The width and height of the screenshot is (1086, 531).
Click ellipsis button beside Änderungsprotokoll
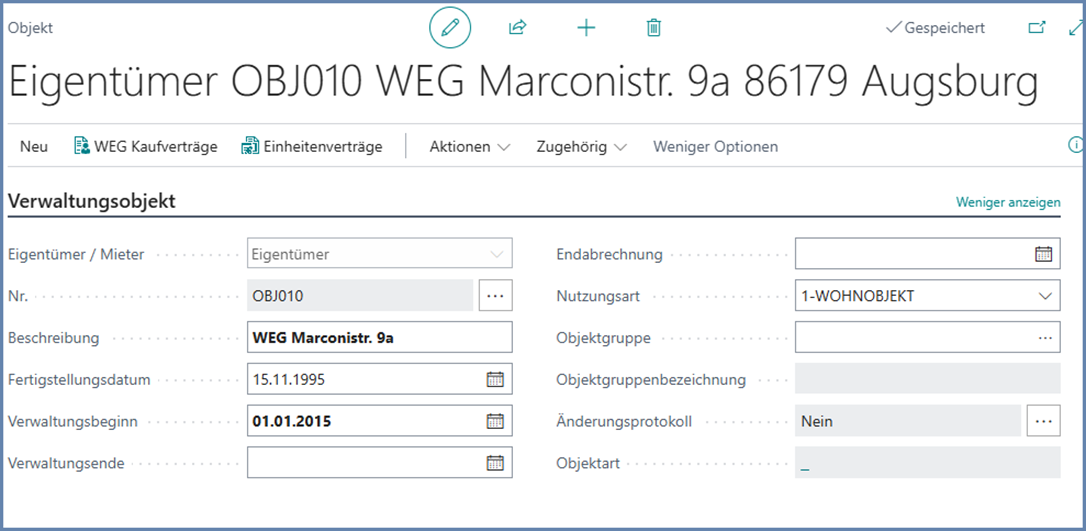[x=1043, y=421]
